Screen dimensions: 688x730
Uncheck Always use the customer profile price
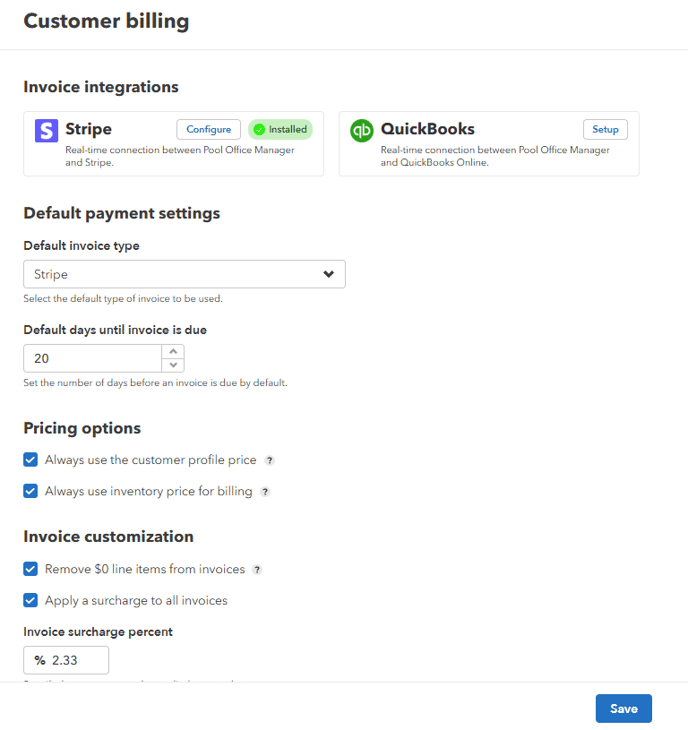[31, 460]
